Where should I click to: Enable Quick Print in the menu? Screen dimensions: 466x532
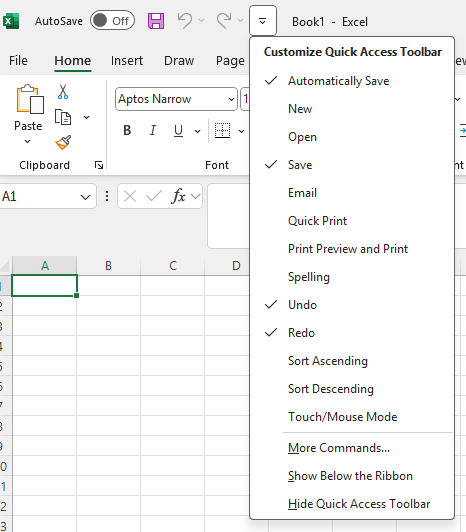pos(352,221)
